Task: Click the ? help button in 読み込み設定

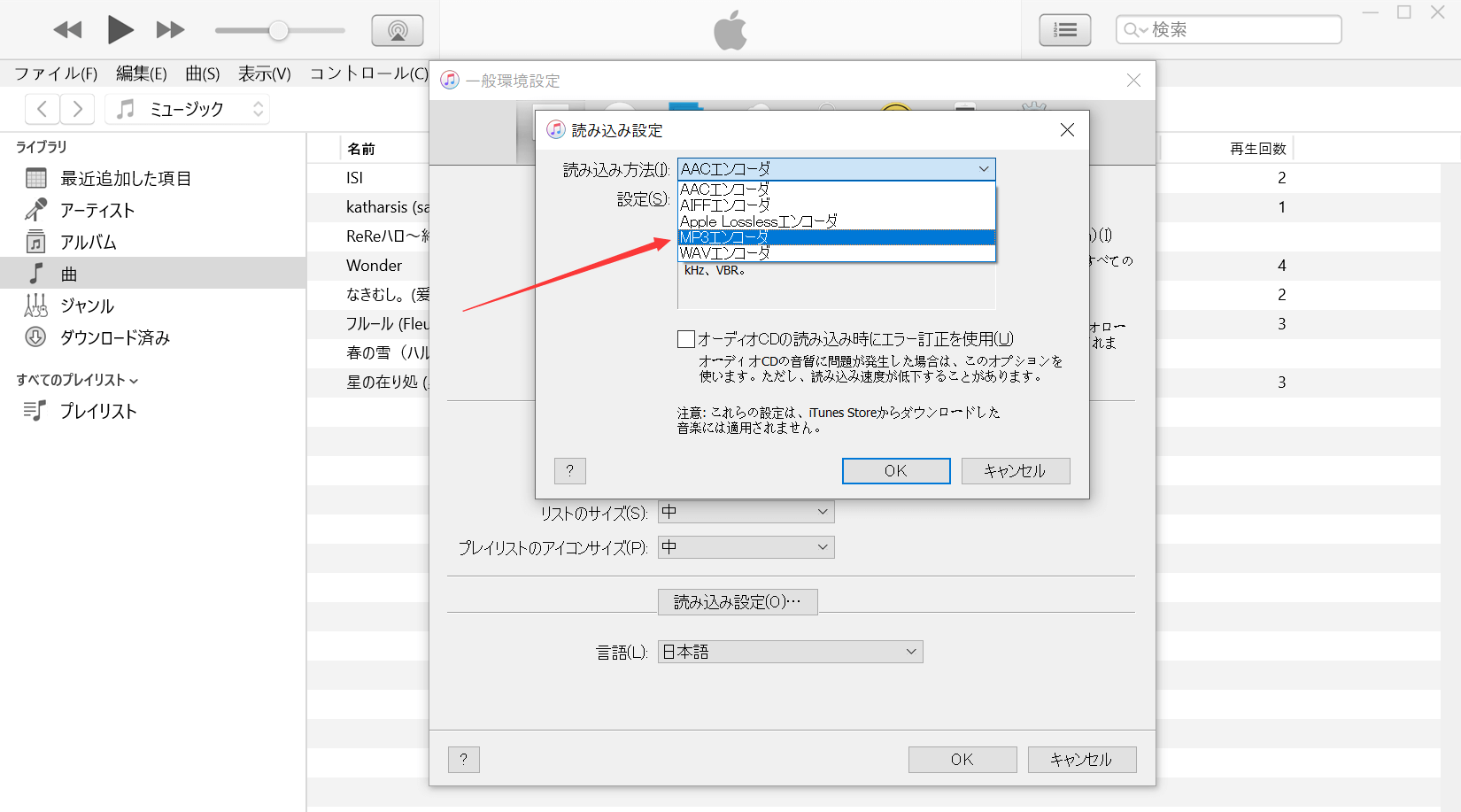Action: (x=570, y=471)
